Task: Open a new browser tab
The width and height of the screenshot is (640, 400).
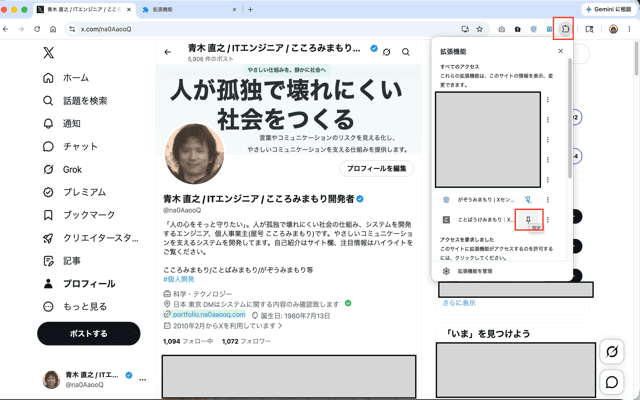Action: tap(250, 9)
